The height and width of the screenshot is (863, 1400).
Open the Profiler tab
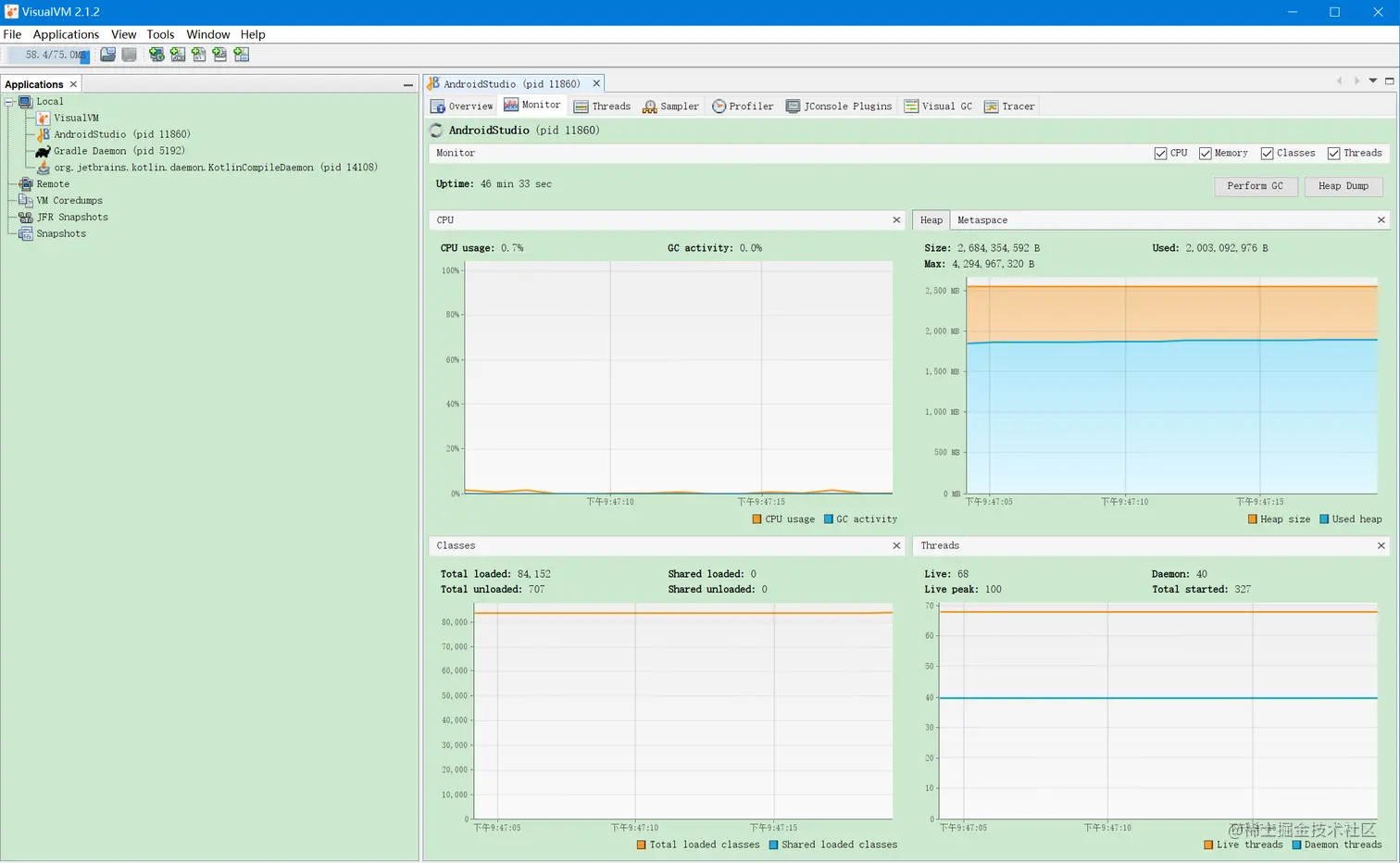coord(743,106)
